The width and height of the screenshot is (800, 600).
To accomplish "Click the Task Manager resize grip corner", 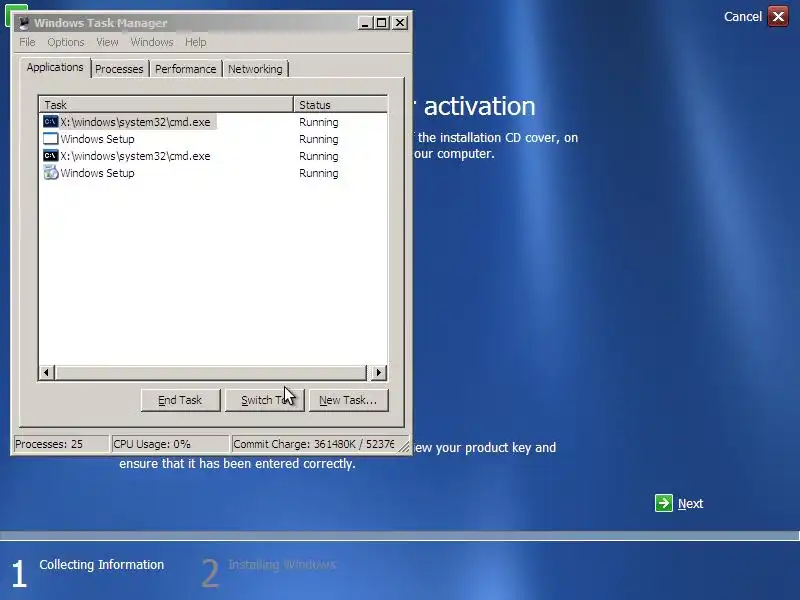I will click(404, 447).
